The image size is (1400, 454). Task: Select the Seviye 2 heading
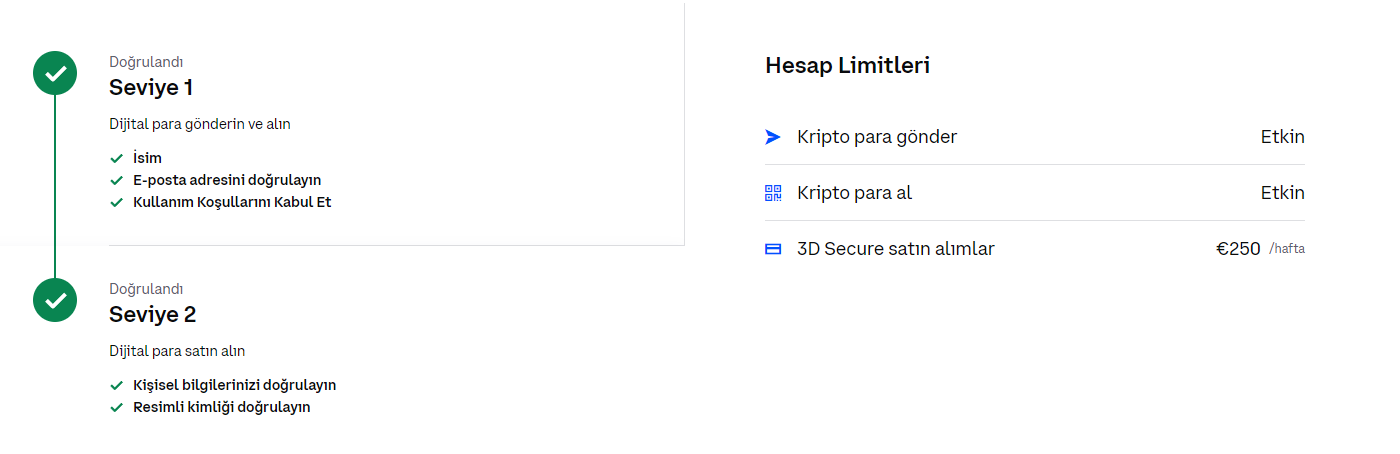click(x=152, y=314)
